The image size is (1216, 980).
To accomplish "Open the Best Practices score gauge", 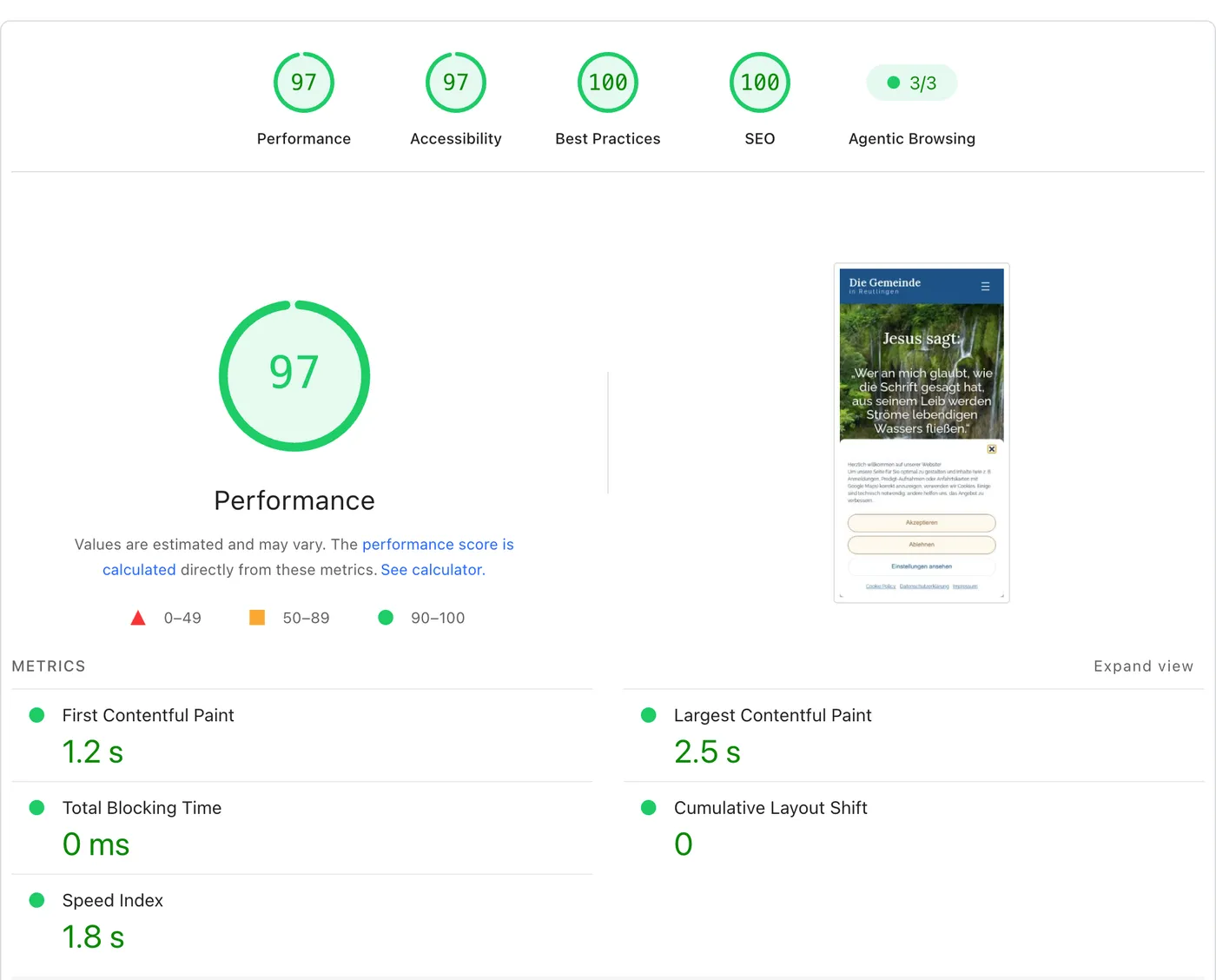I will pyautogui.click(x=608, y=83).
